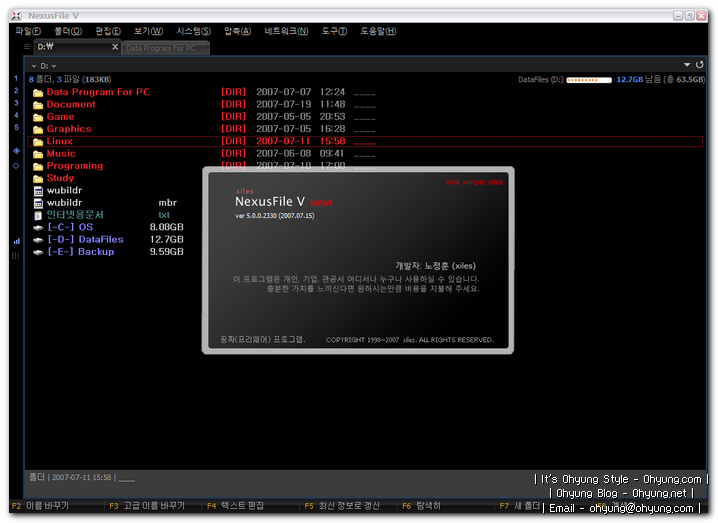This screenshot has height=523, width=718.
Task: Open the 시스템(S) menu
Action: coord(194,31)
